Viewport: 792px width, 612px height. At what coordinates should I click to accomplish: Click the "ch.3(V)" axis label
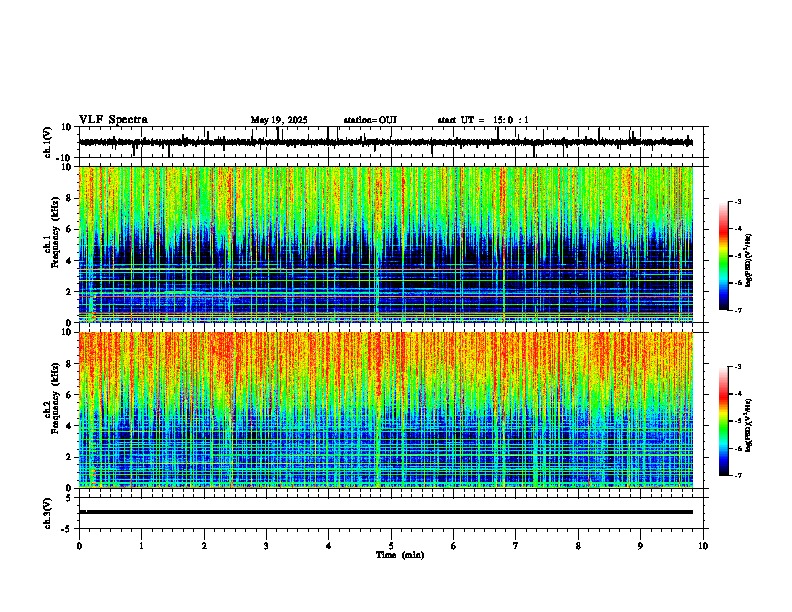(x=47, y=513)
